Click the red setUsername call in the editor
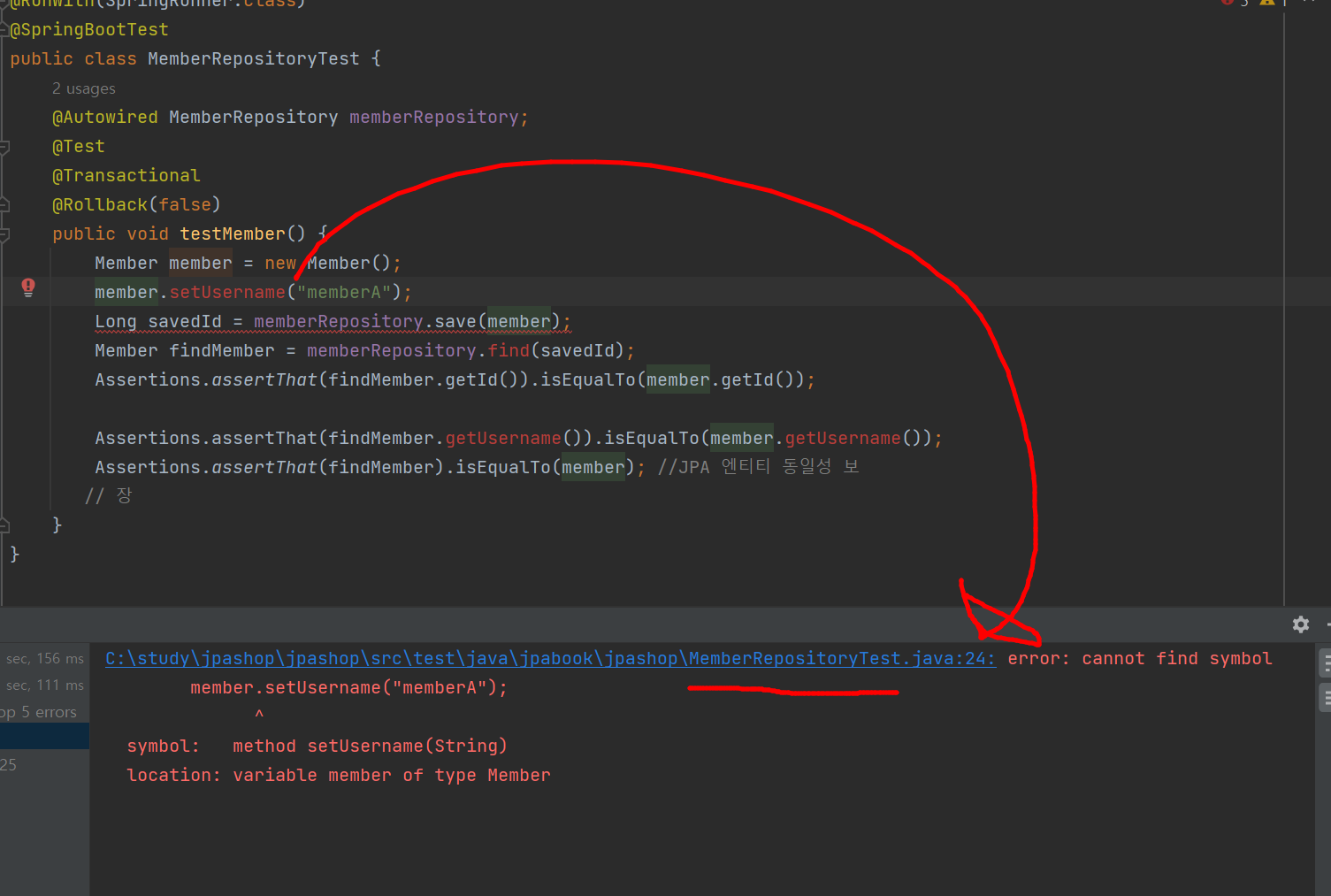Viewport: 1331px width, 896px height. (x=227, y=293)
